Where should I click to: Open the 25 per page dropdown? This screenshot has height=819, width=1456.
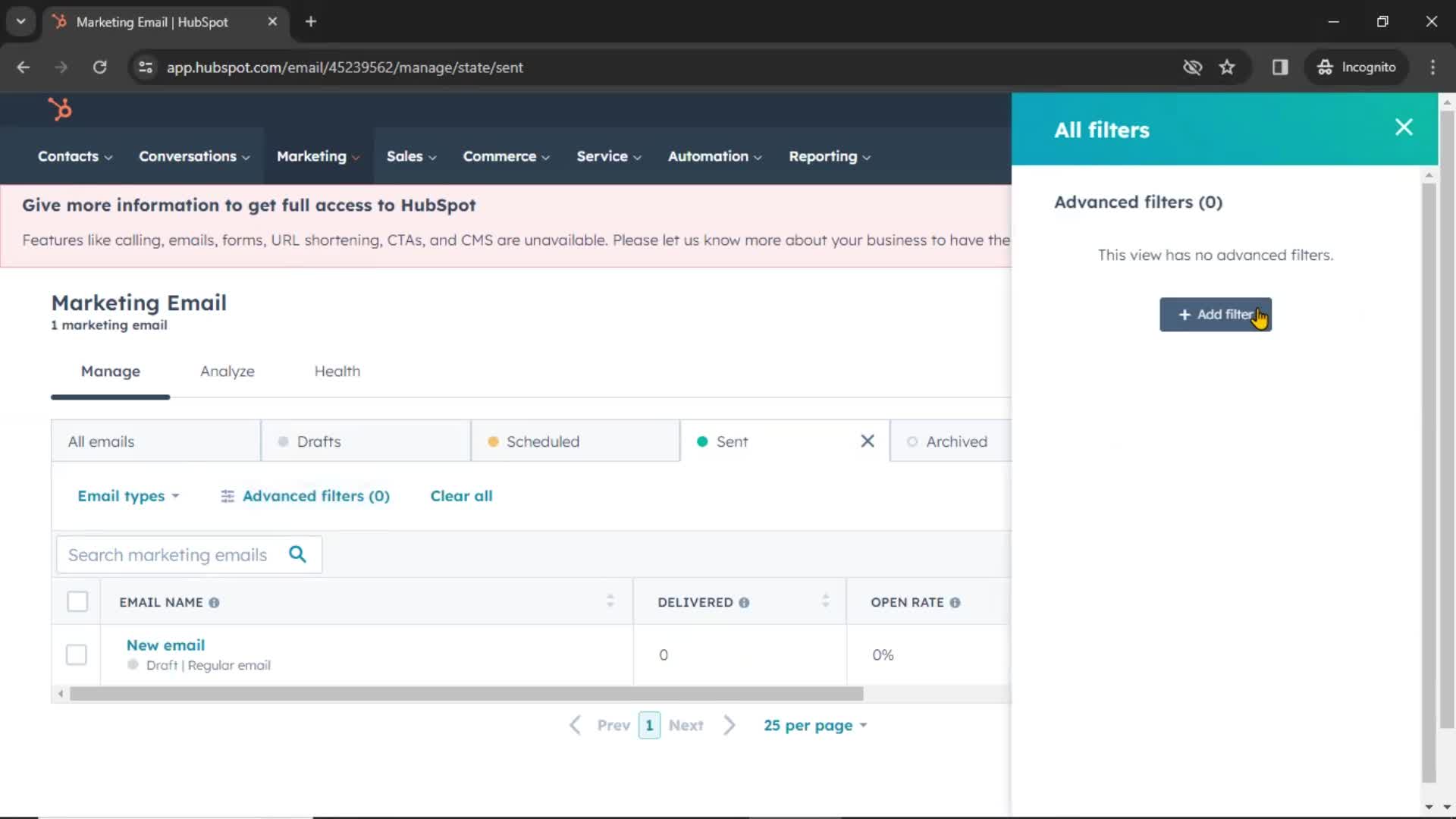[x=815, y=726]
